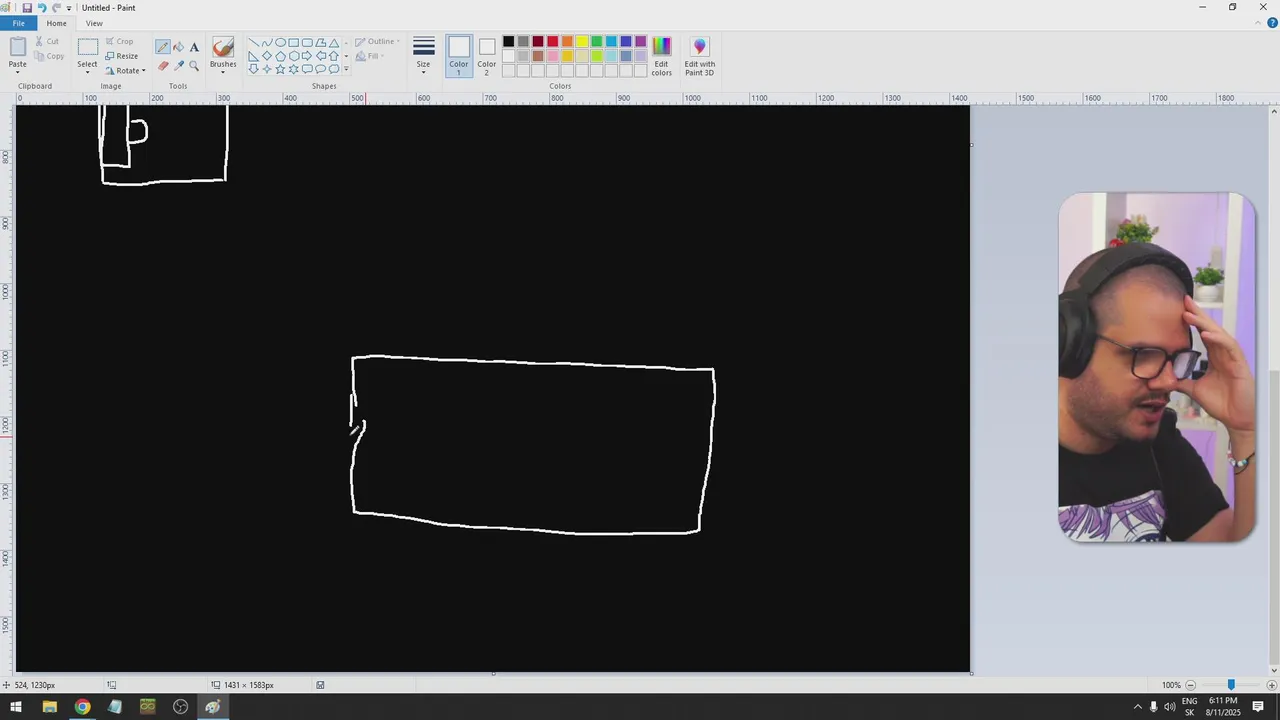Activate Color 2 background selector
1280x720 pixels.
click(487, 56)
